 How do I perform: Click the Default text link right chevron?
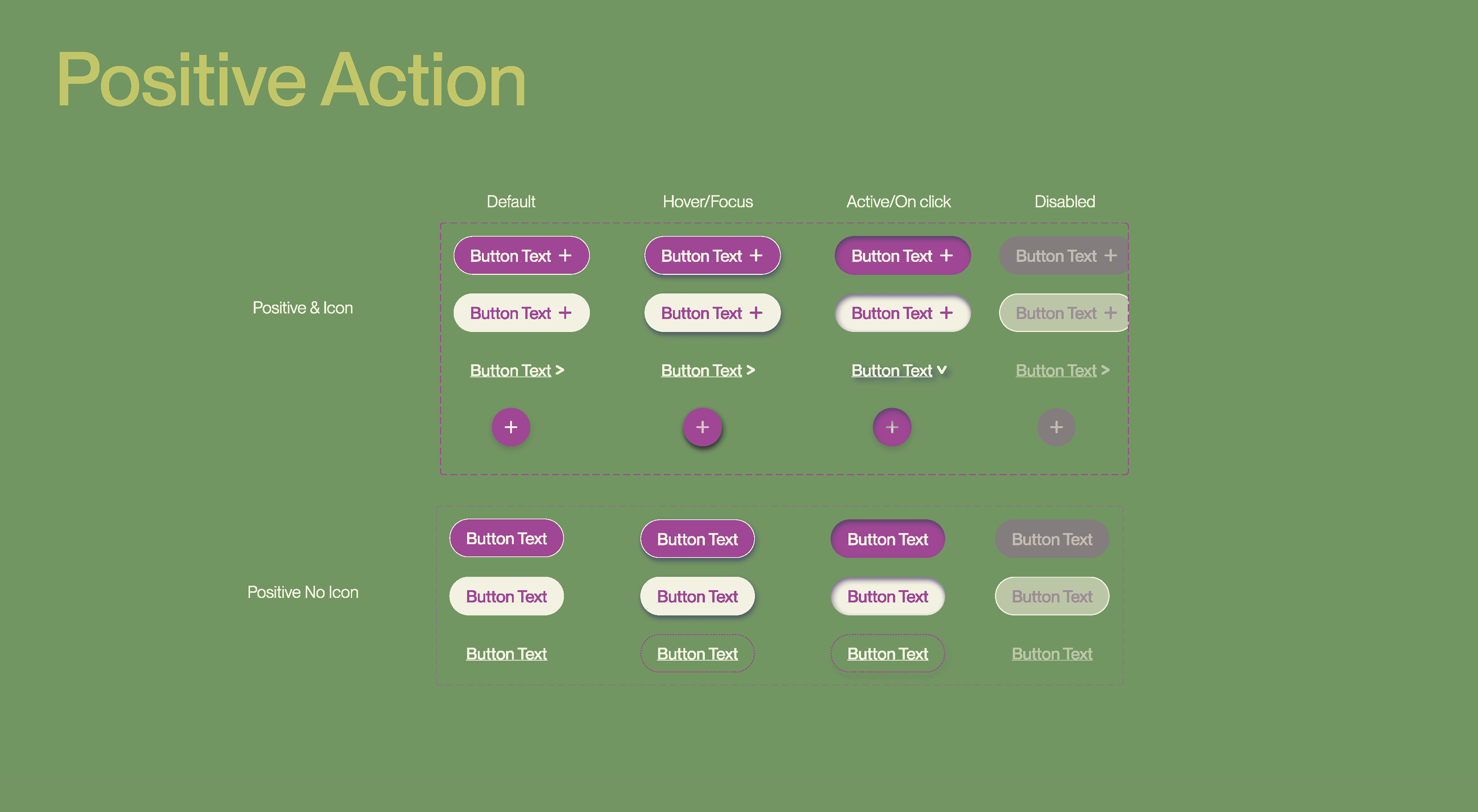560,370
